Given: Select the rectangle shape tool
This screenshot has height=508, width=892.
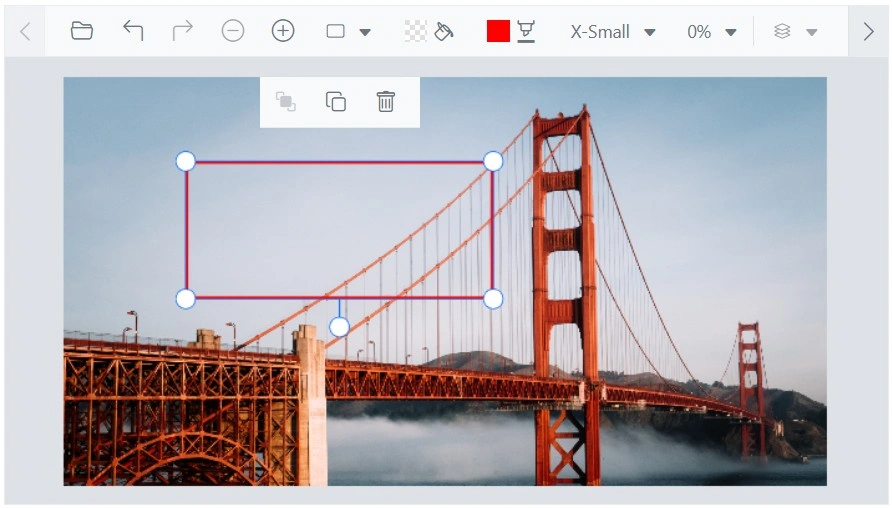Looking at the screenshot, I should coord(336,31).
